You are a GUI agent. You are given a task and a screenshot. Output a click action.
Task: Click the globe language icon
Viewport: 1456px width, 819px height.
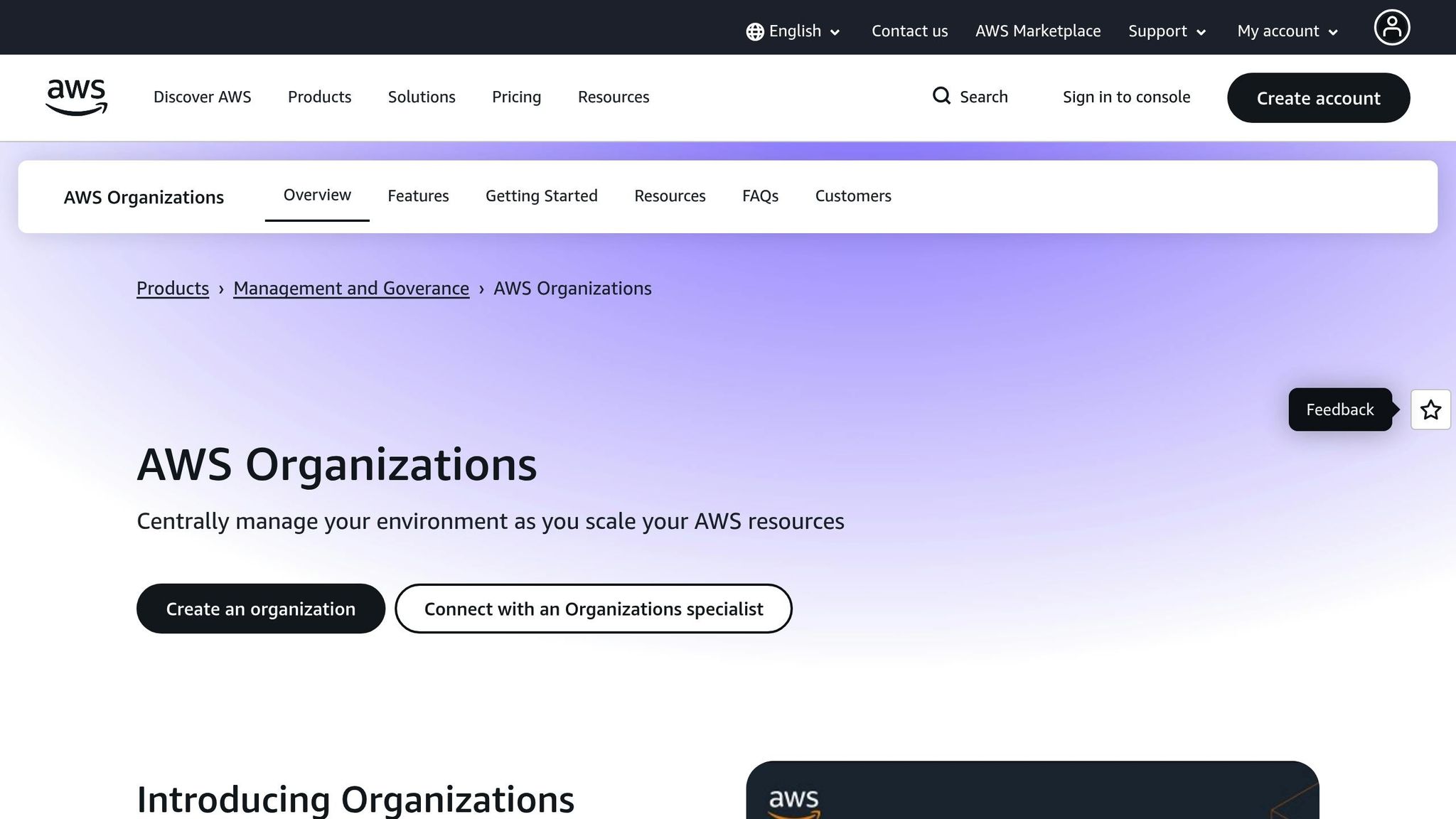(x=754, y=31)
